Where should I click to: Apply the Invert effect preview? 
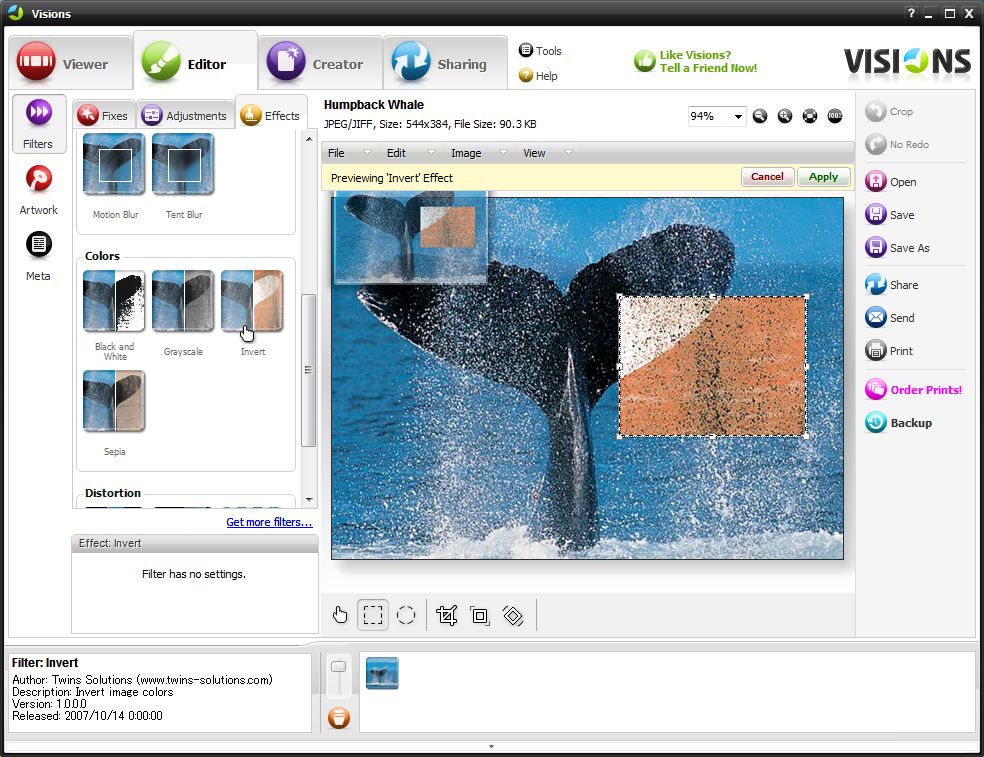point(823,177)
